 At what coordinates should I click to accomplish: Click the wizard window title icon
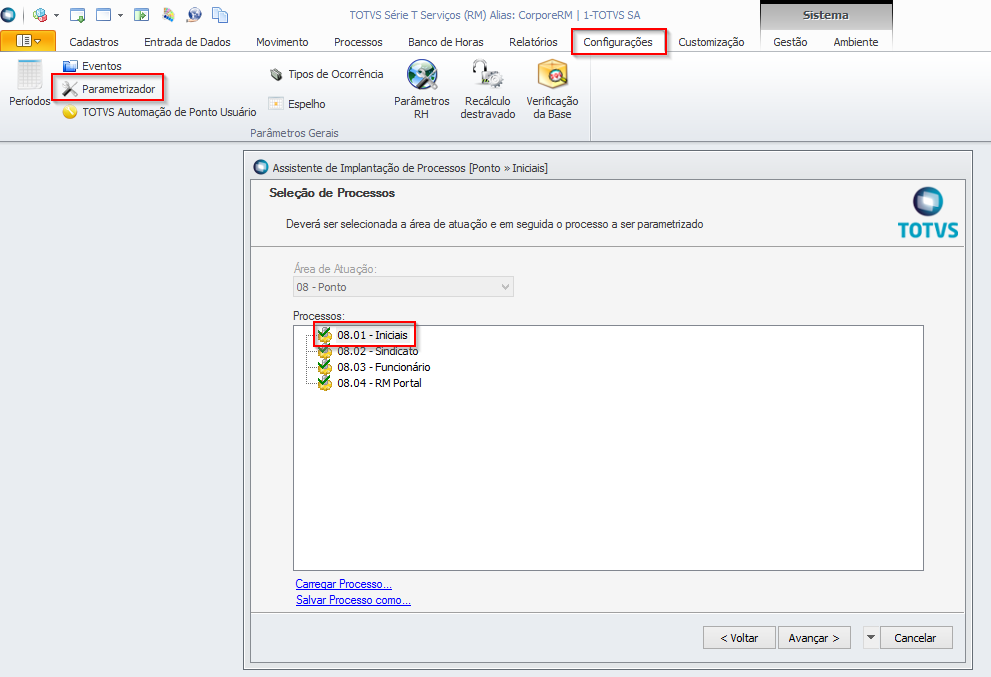[260, 167]
